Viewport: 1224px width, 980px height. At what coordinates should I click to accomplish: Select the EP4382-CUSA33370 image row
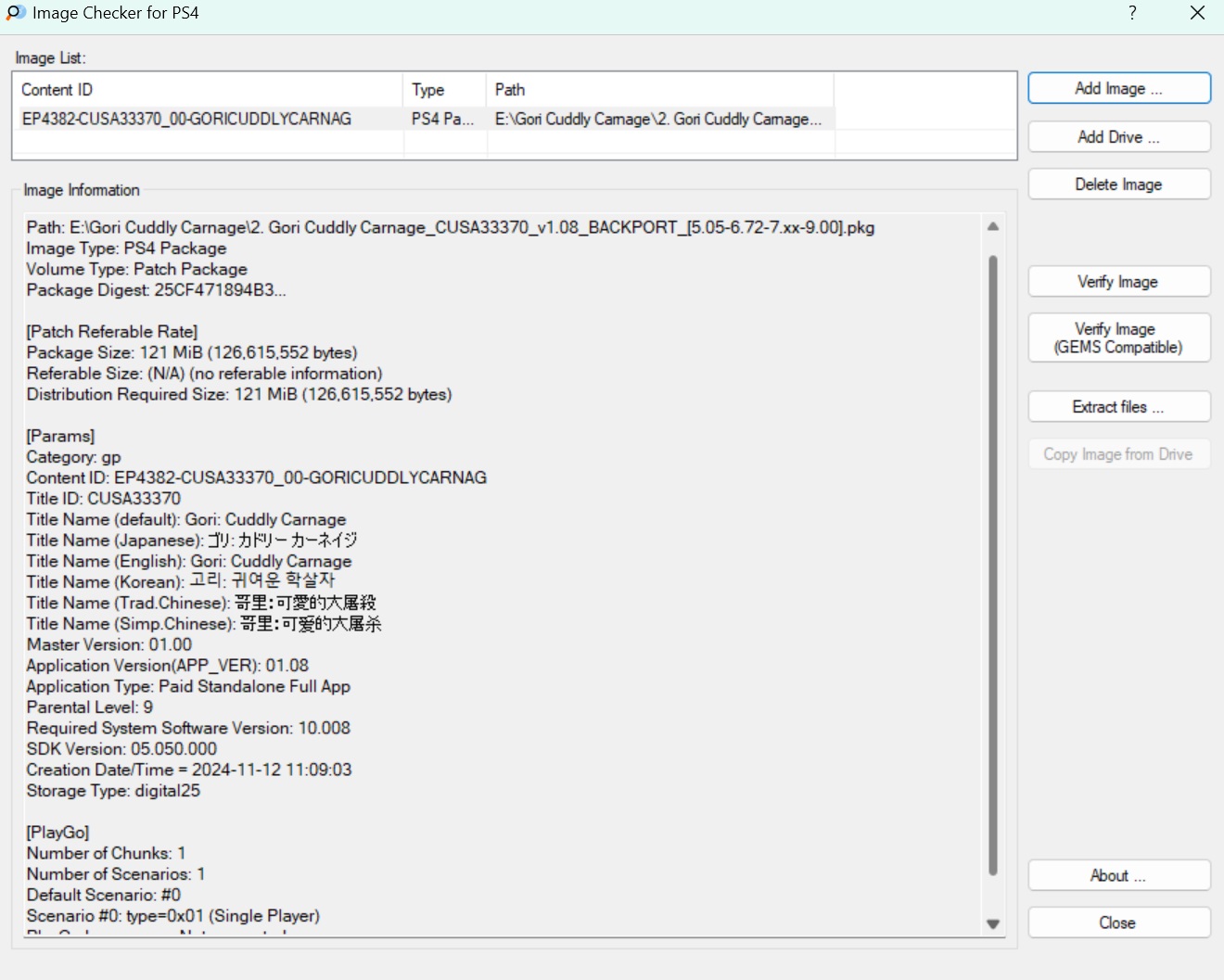pos(186,119)
